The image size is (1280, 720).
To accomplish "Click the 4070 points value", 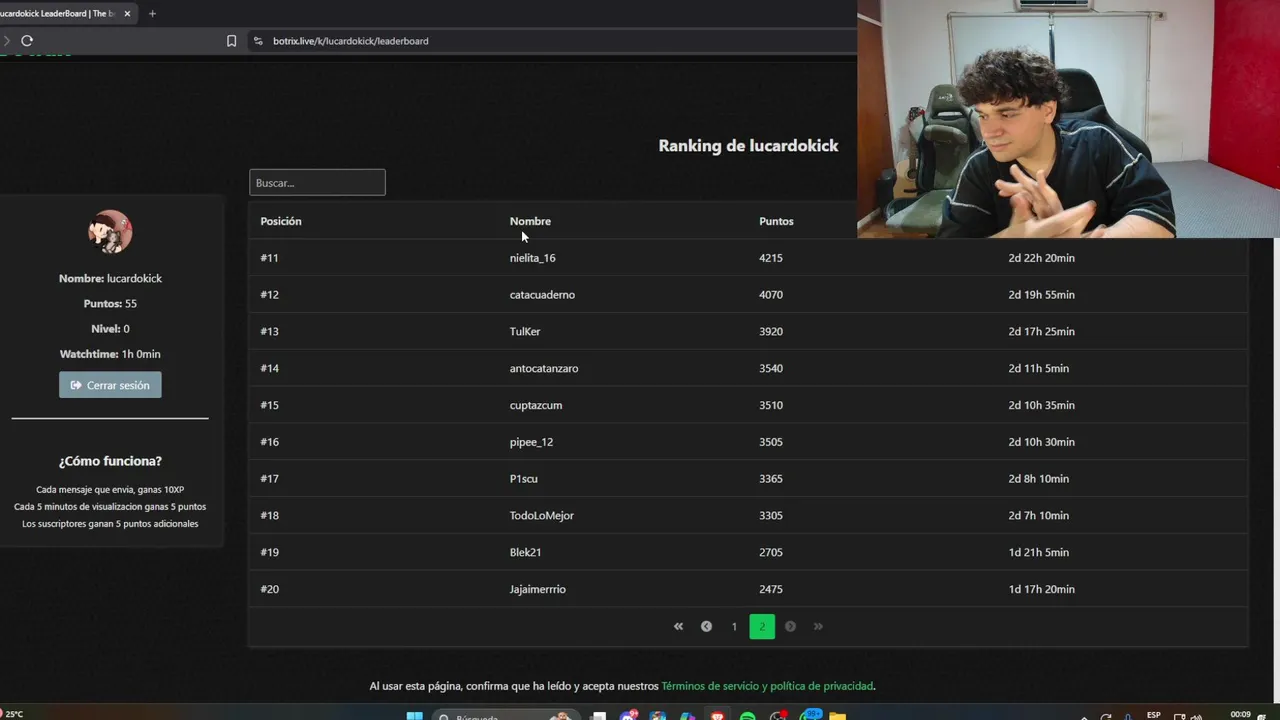I will coord(771,295).
